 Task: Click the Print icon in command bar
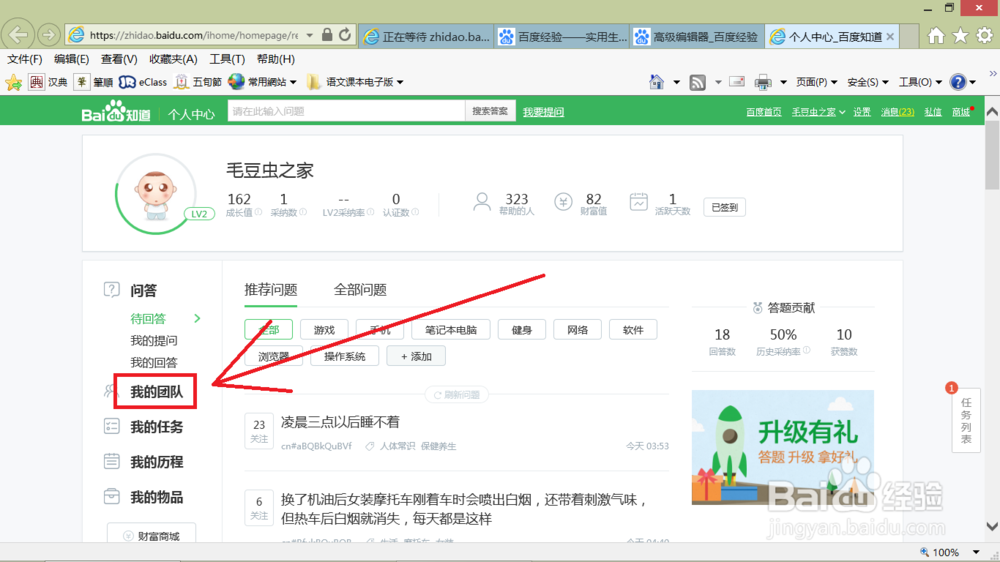point(763,82)
